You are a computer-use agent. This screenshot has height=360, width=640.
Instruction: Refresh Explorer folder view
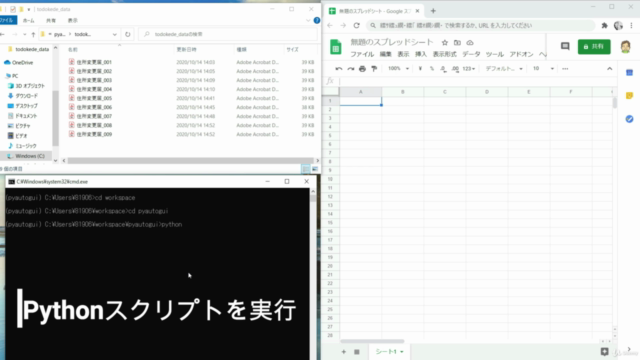(x=128, y=34)
